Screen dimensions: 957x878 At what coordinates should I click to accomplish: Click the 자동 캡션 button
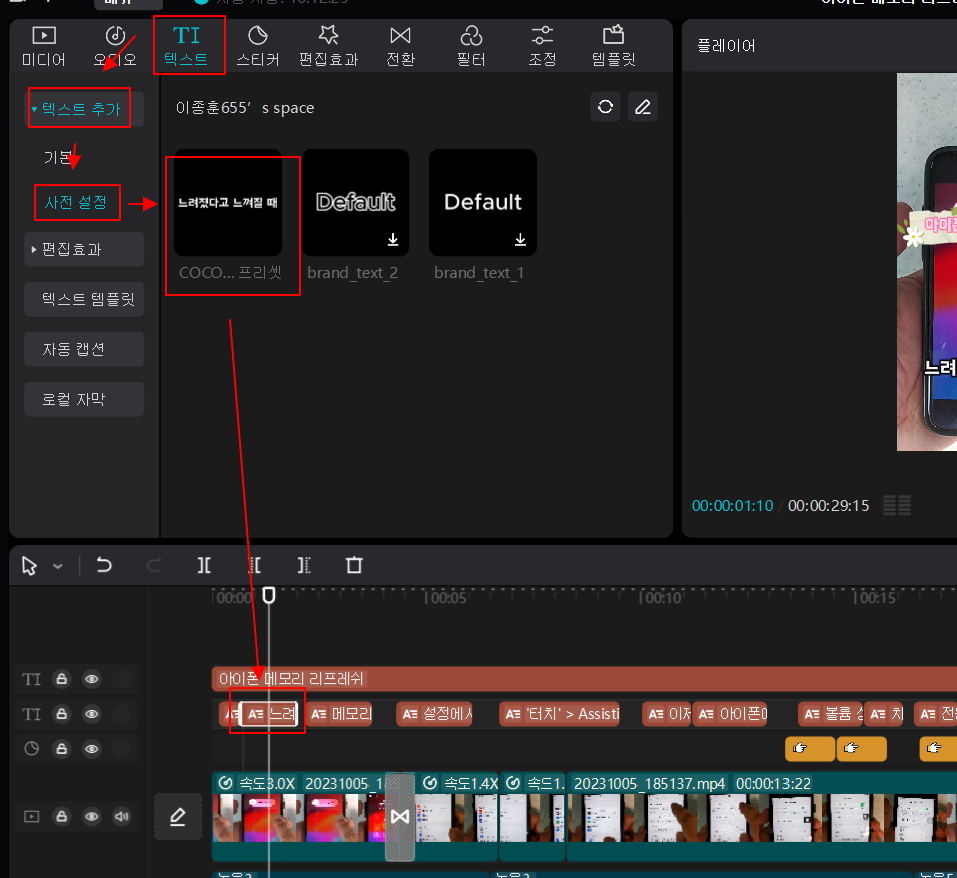pyautogui.click(x=84, y=349)
